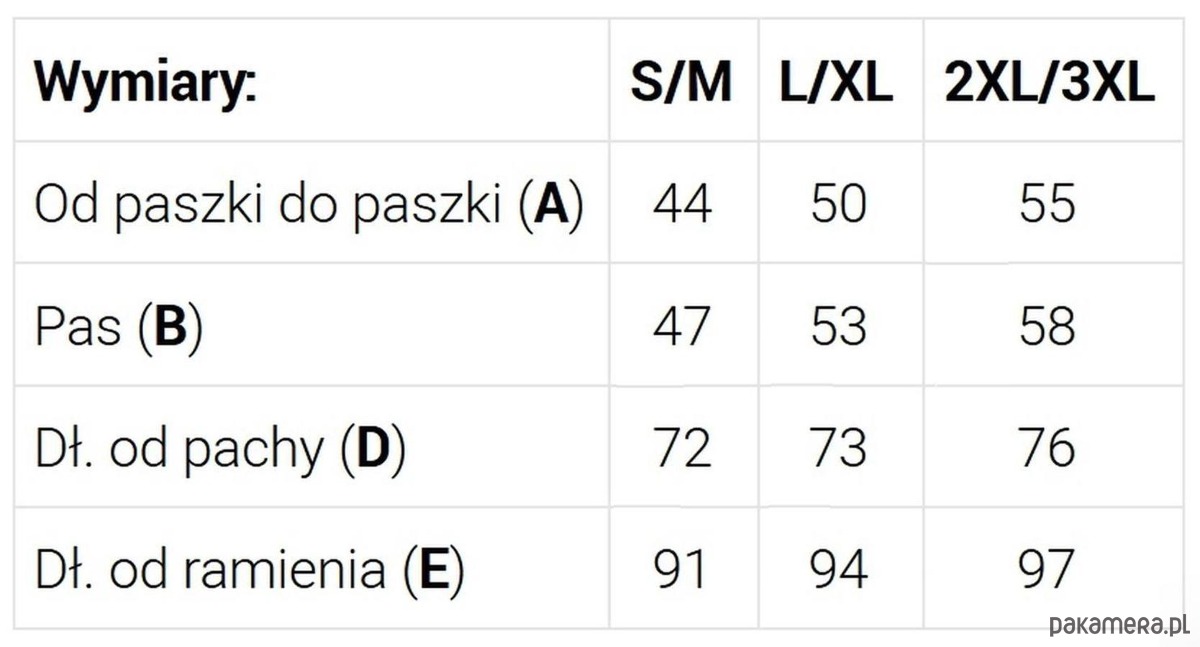Click the Pas (B) row label

pos(118,328)
